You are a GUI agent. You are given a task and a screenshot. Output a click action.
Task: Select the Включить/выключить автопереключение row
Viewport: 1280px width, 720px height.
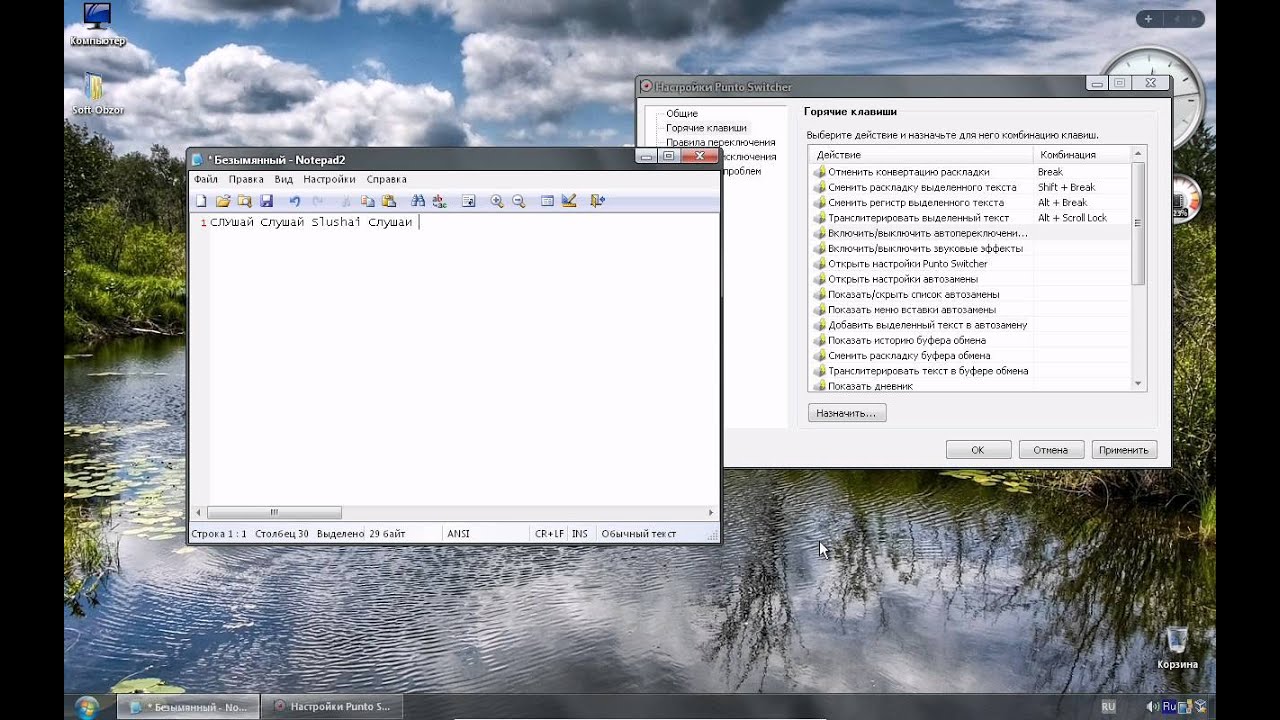[x=970, y=233]
